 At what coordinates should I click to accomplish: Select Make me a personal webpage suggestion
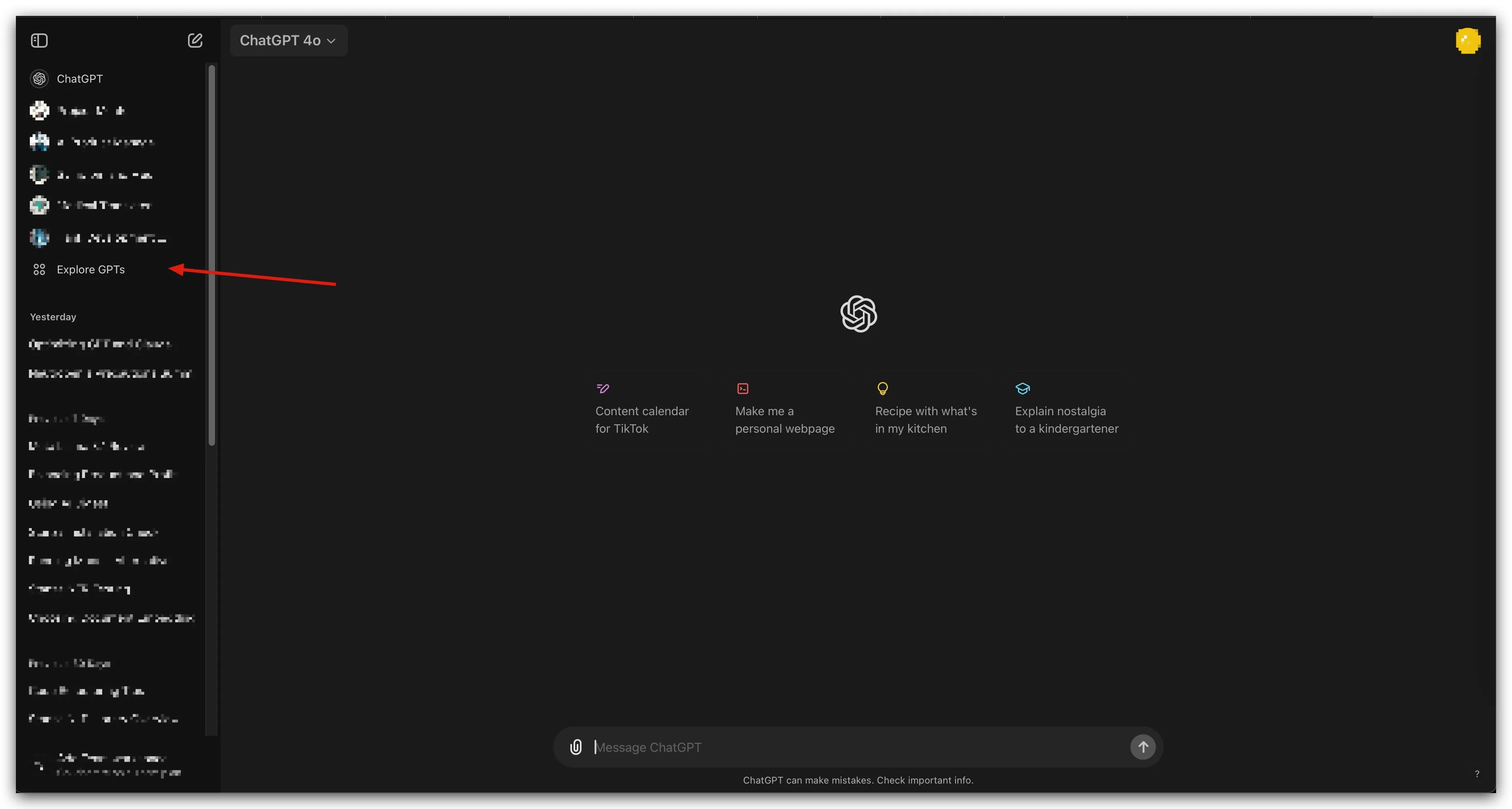coord(785,410)
